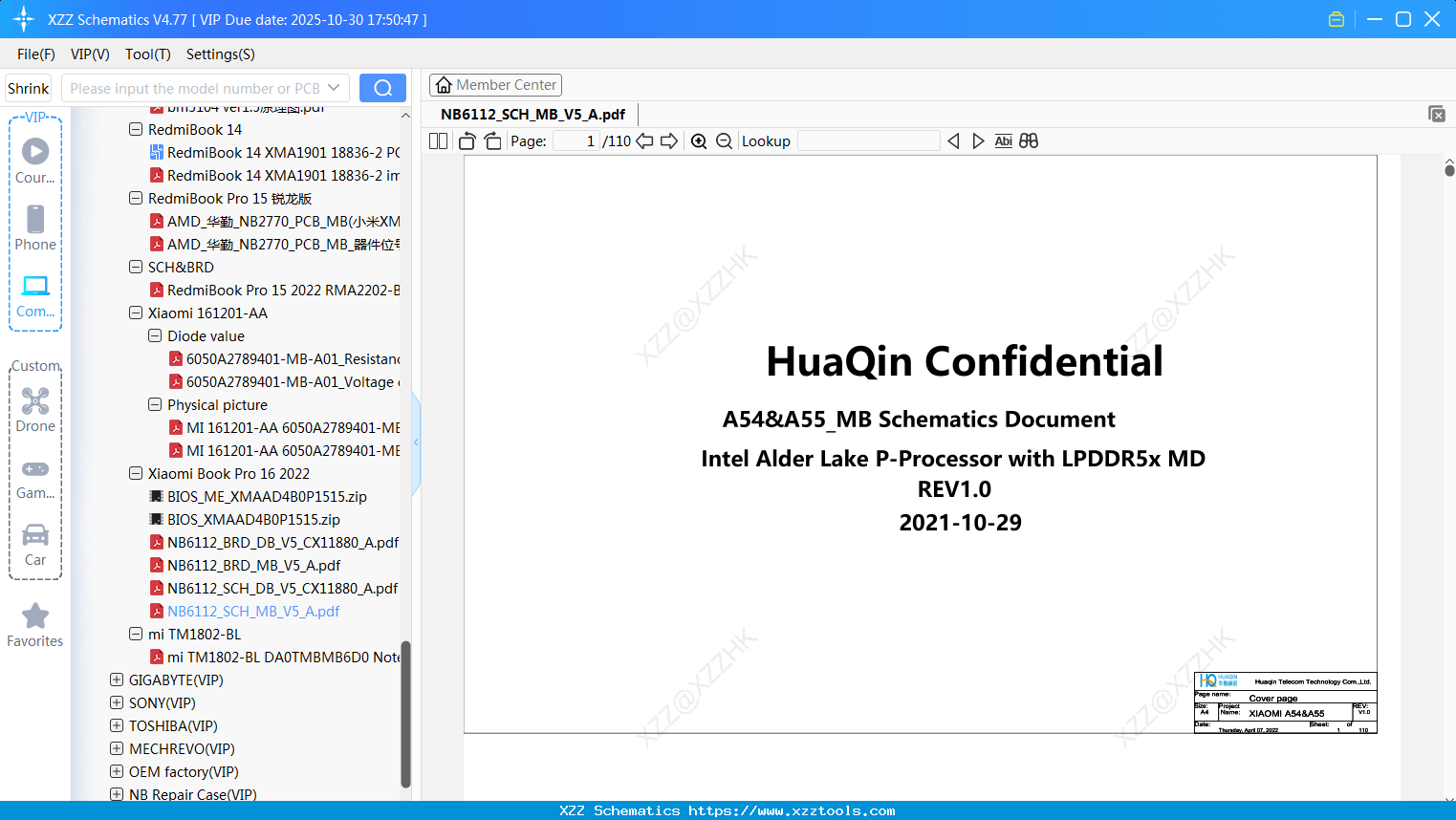Click the file tree vertical scrollbar thumb

405,714
